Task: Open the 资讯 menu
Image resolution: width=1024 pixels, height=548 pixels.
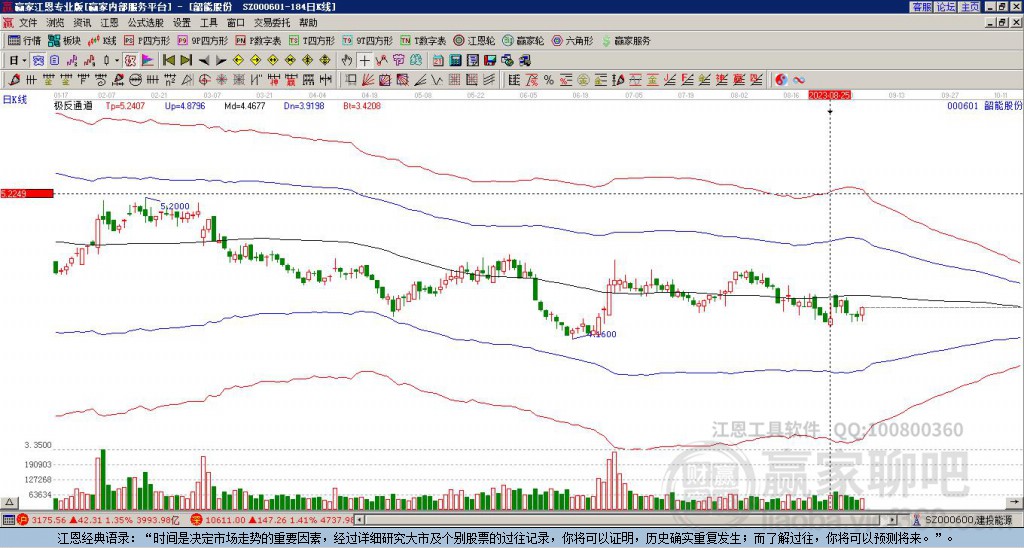Action: click(82, 23)
